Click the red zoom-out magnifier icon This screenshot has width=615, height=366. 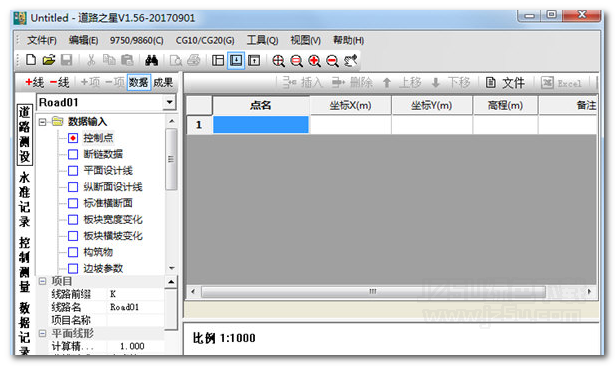pos(332,60)
